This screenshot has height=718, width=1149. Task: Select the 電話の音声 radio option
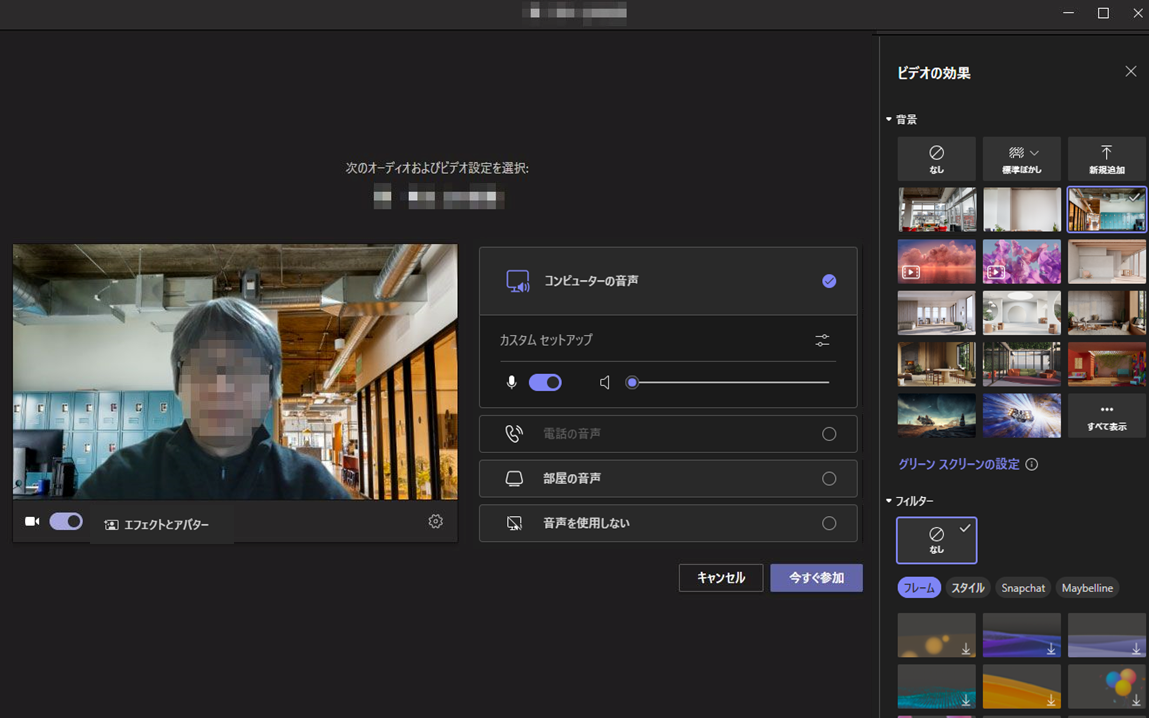click(x=829, y=433)
